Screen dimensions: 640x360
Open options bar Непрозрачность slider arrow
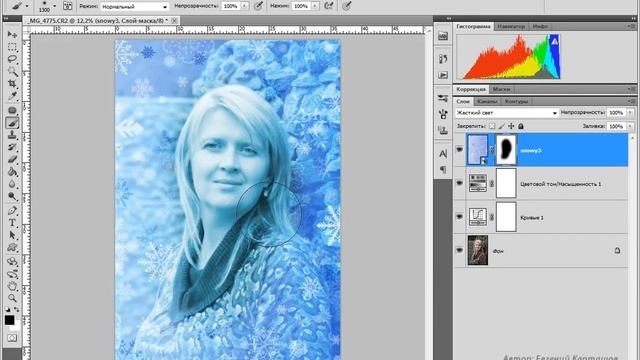point(244,6)
